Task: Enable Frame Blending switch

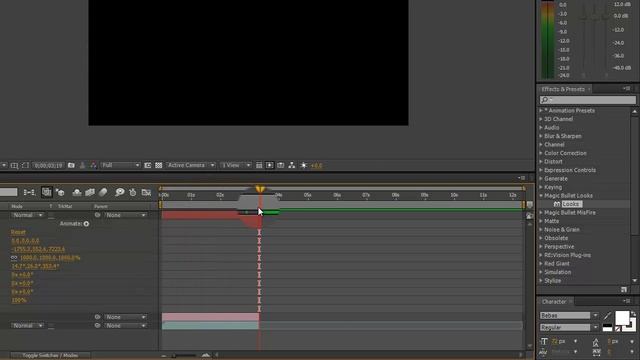Action: (90, 192)
